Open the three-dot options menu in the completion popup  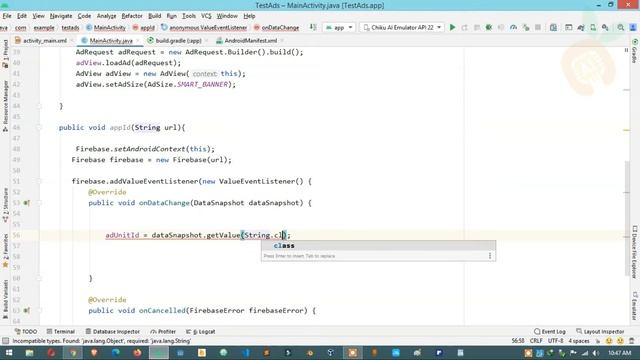pyautogui.click(x=490, y=256)
